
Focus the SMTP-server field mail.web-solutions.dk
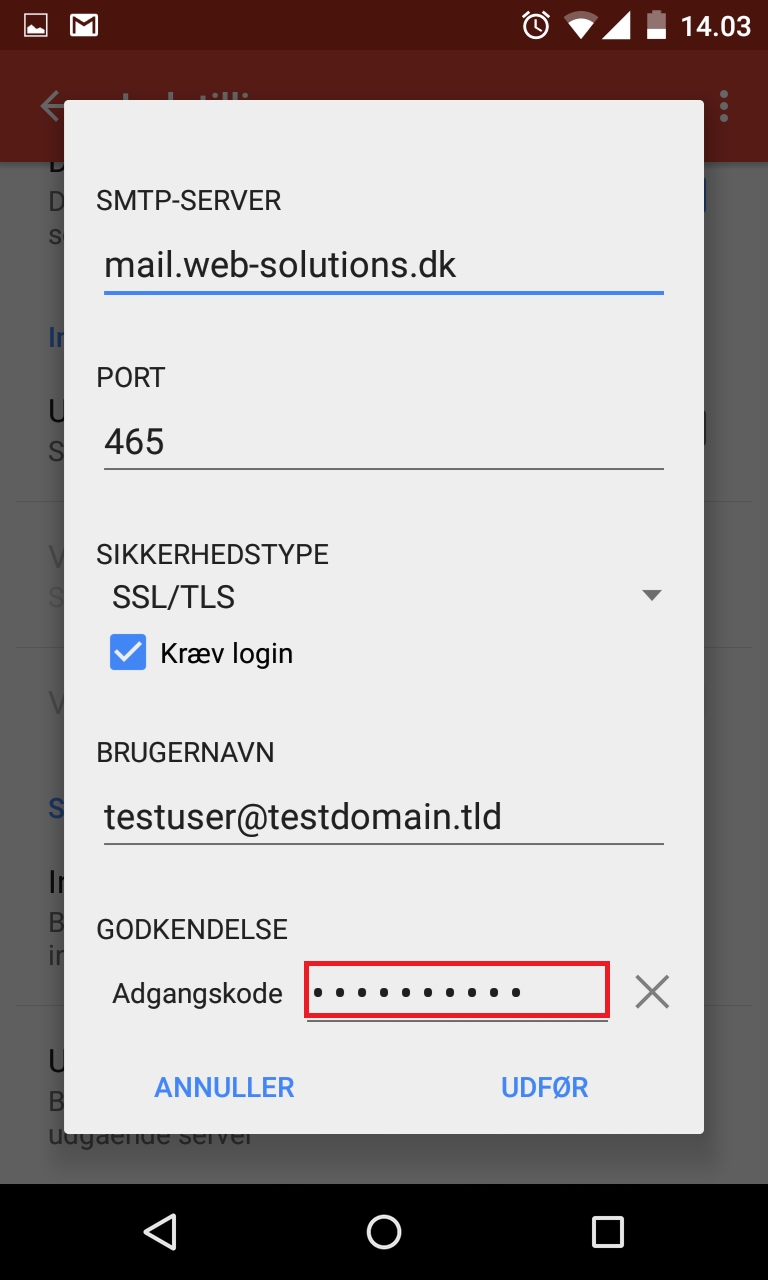pyautogui.click(x=384, y=265)
